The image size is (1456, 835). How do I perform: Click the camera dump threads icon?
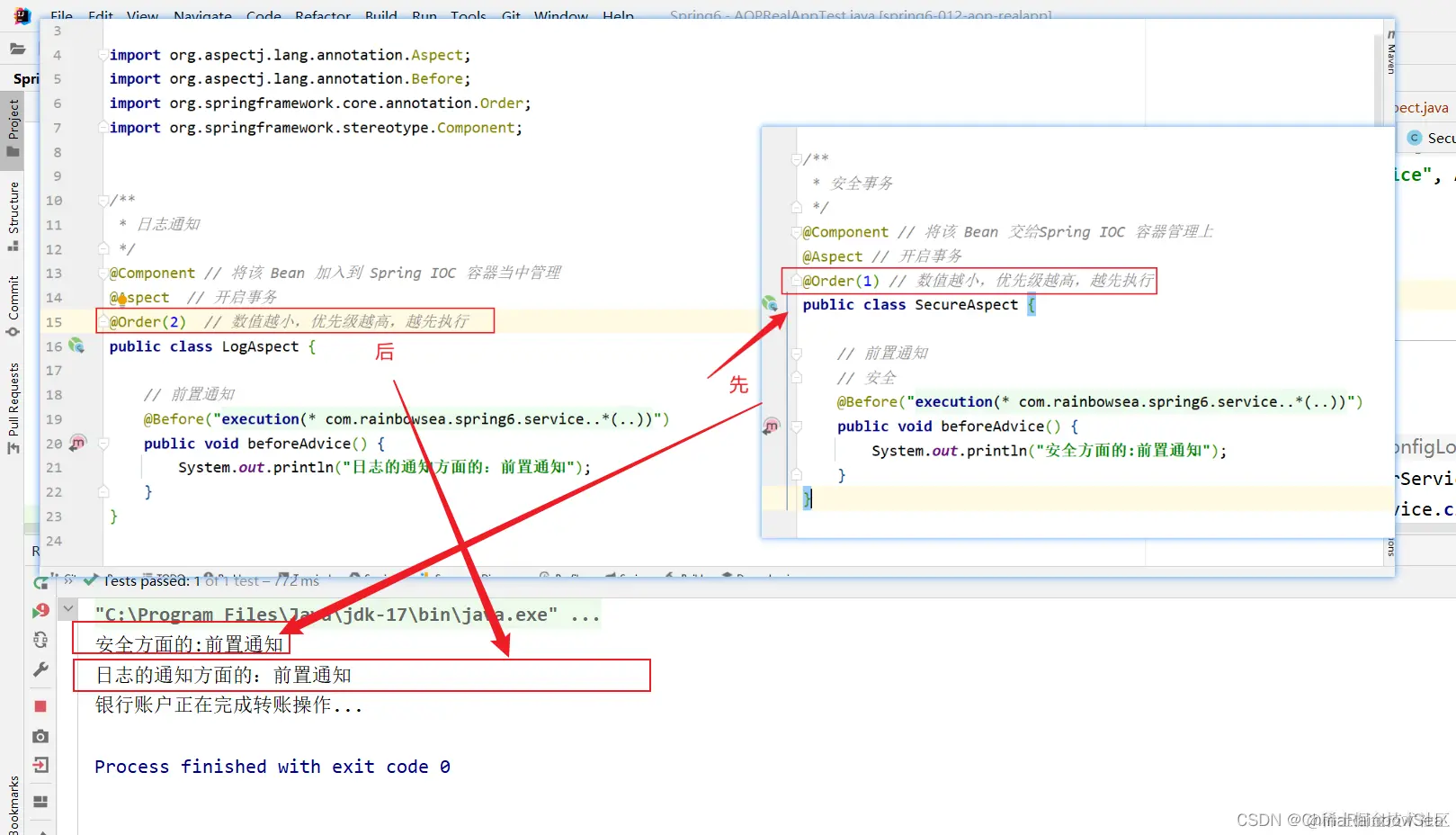(40, 736)
